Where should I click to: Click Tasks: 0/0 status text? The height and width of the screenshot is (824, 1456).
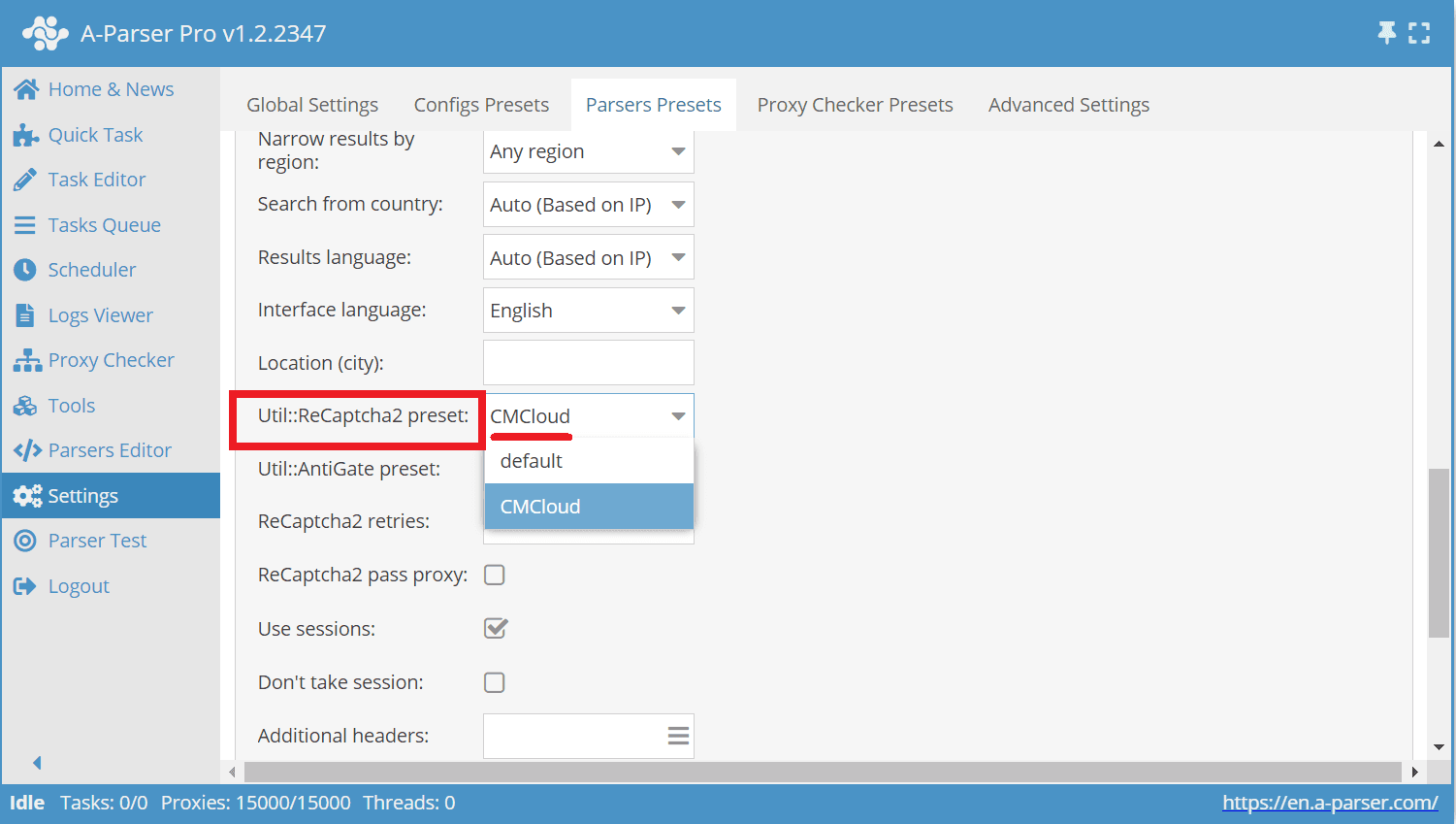[104, 803]
